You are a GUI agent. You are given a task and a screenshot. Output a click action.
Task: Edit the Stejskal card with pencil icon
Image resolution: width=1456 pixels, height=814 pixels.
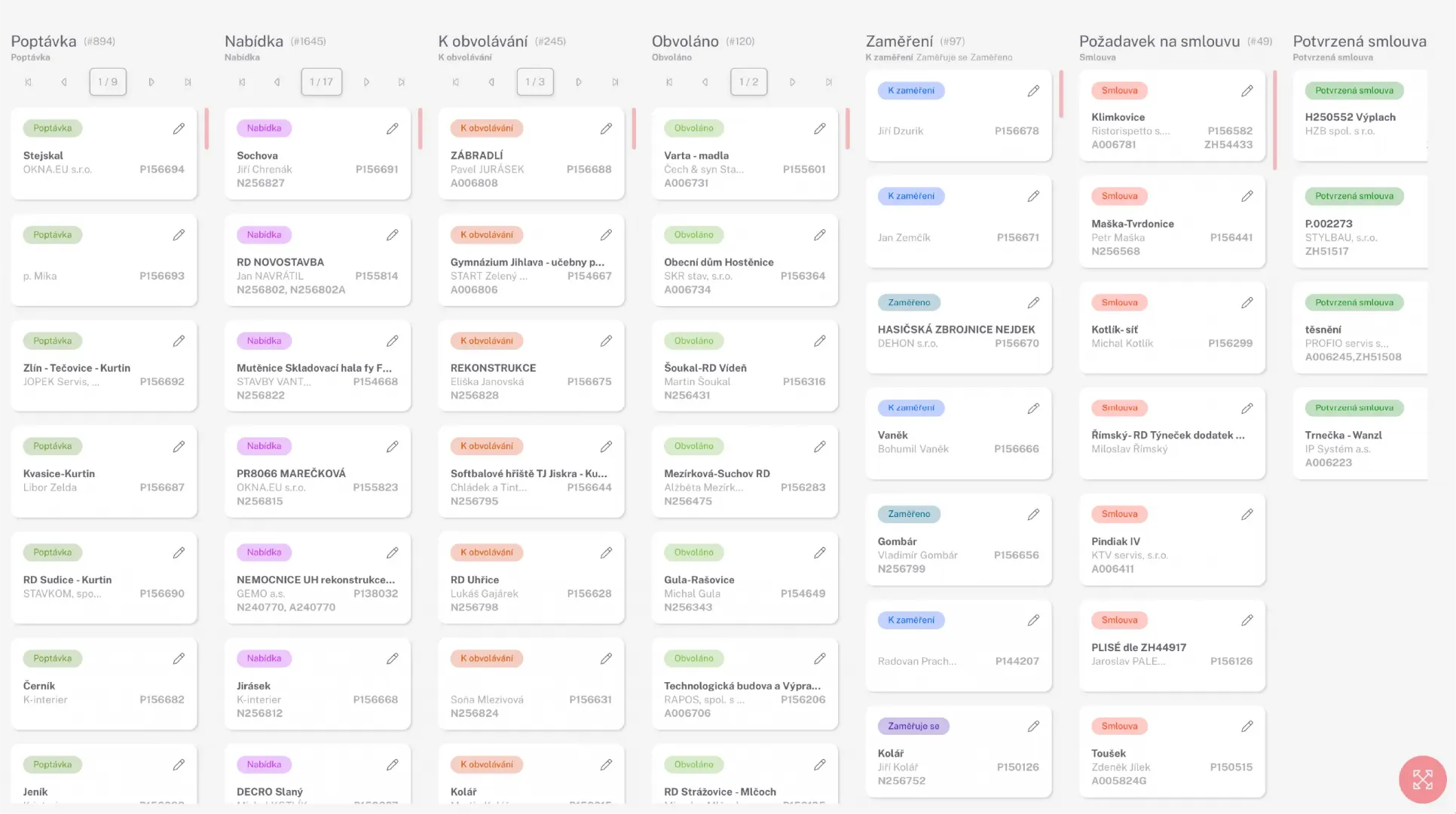pos(179,129)
